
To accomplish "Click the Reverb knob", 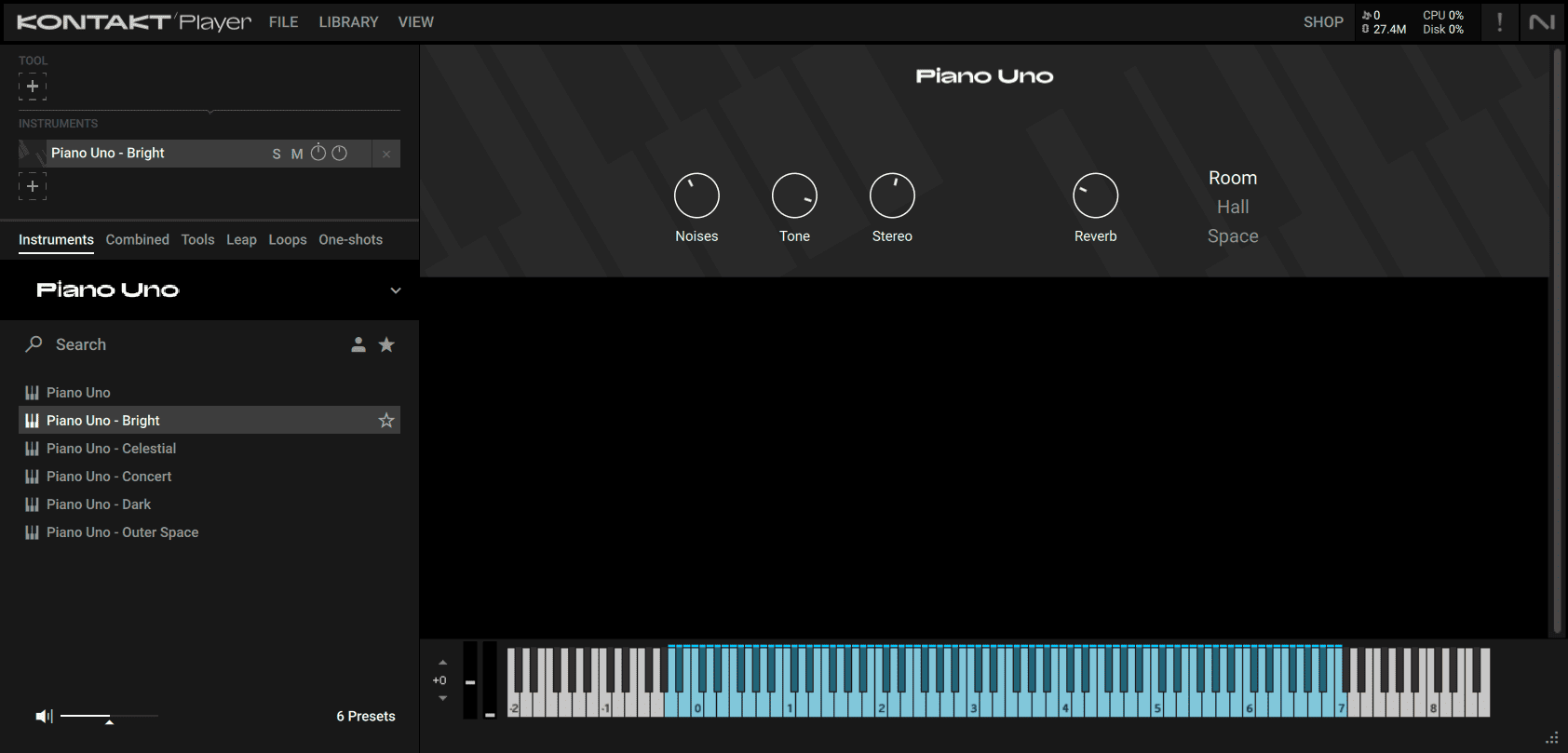I will 1095,195.
